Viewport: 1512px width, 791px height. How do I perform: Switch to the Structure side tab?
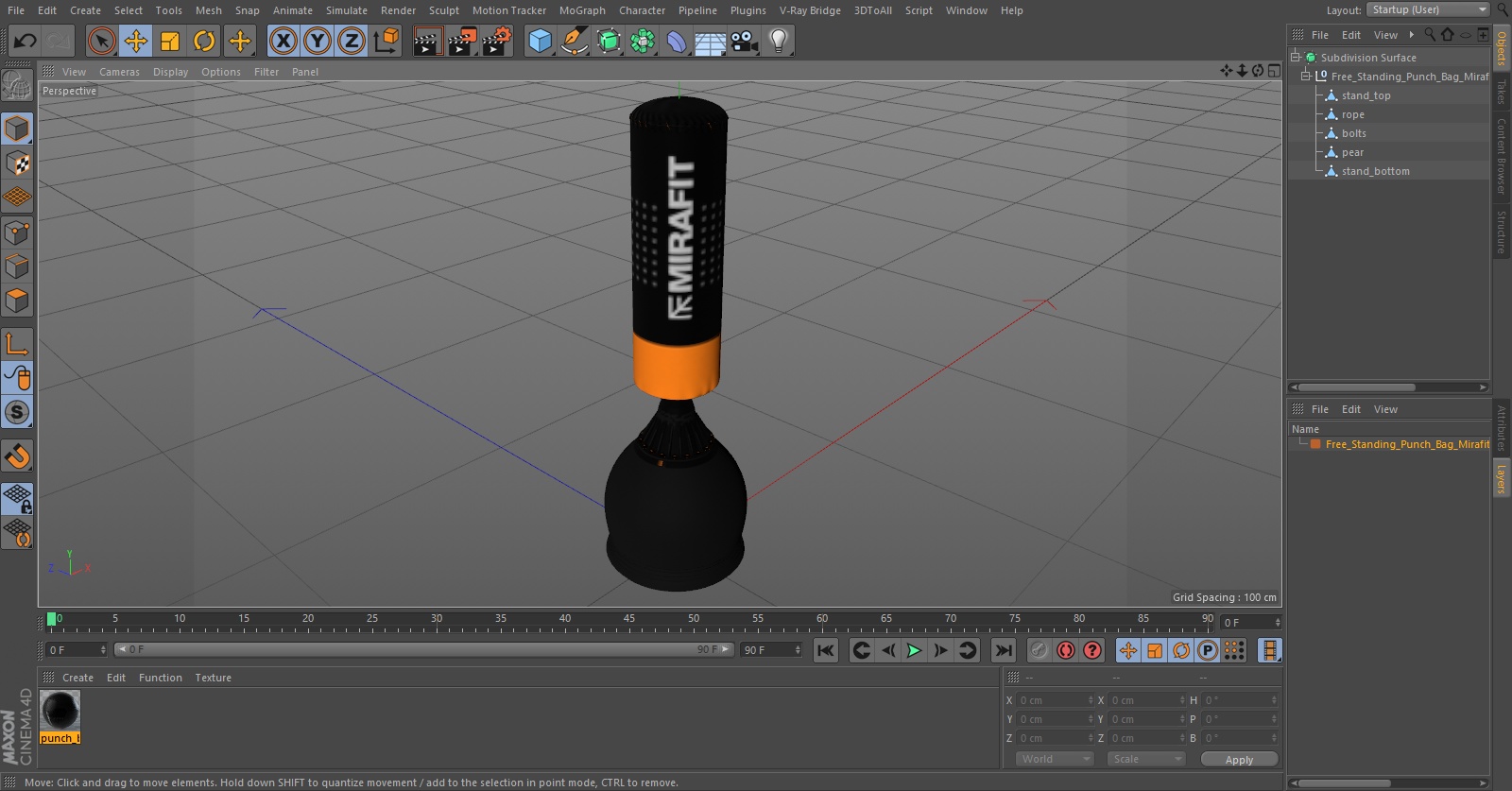click(x=1501, y=232)
